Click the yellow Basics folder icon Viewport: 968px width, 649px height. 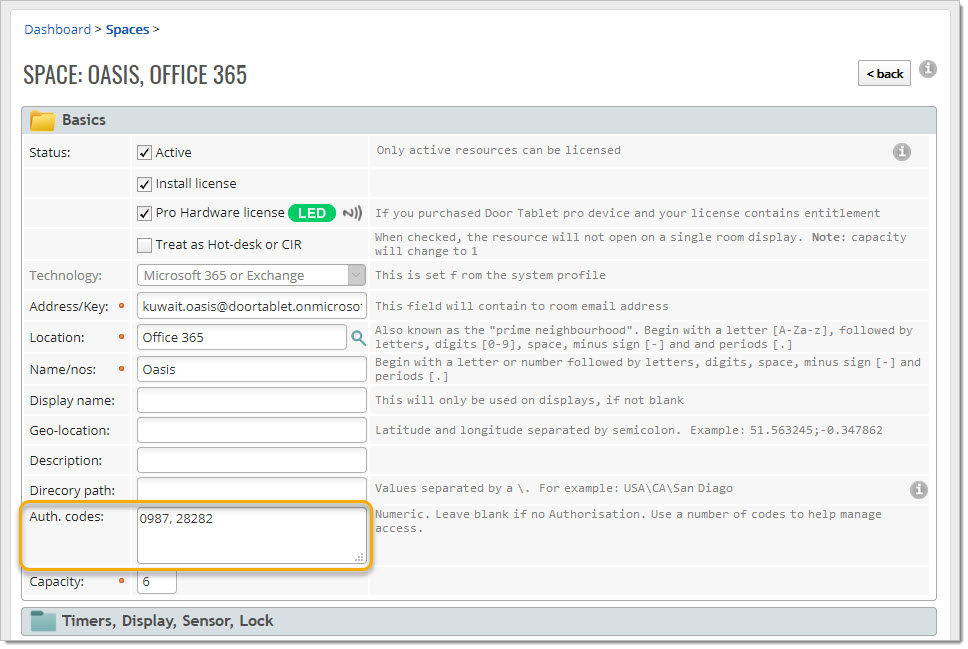click(x=42, y=121)
